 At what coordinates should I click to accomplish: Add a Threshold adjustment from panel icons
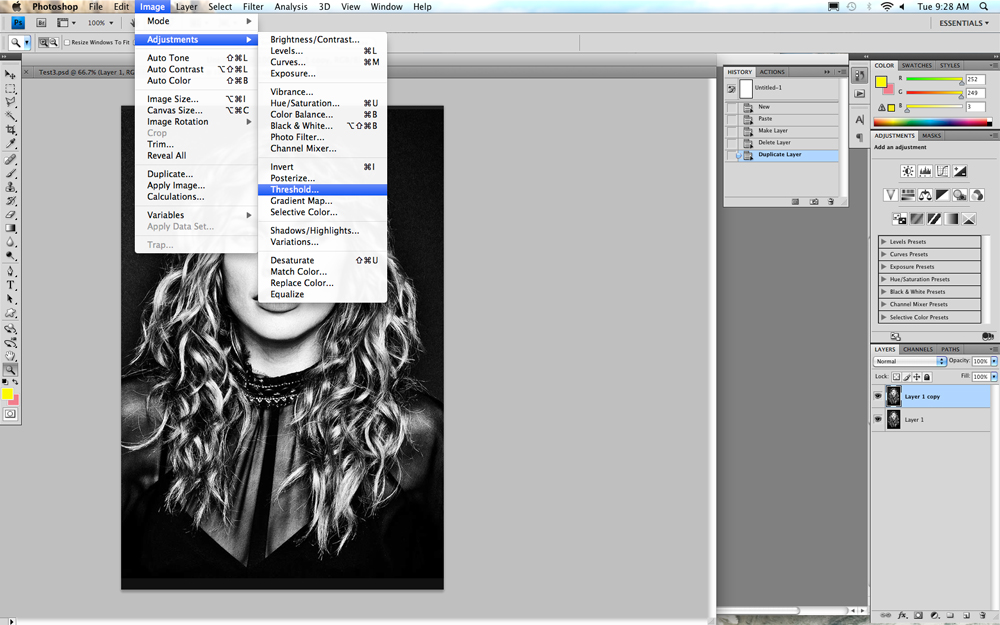point(934,219)
